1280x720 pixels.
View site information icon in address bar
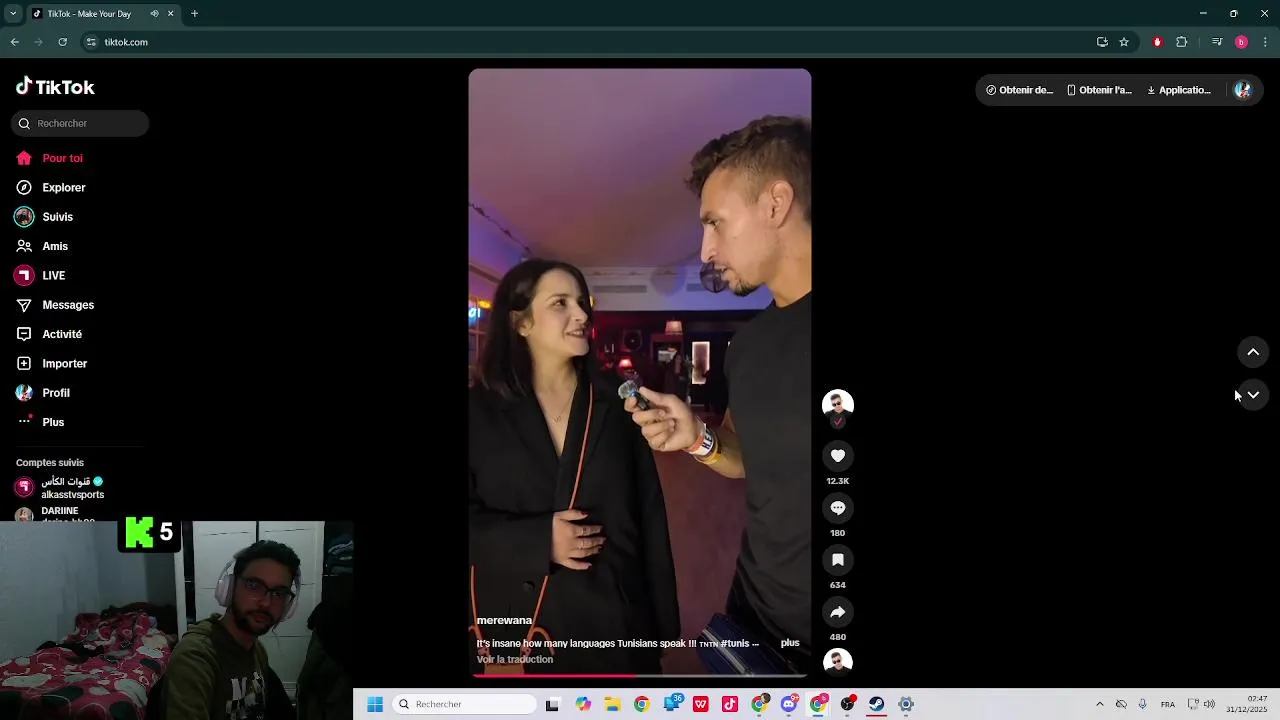click(x=91, y=42)
